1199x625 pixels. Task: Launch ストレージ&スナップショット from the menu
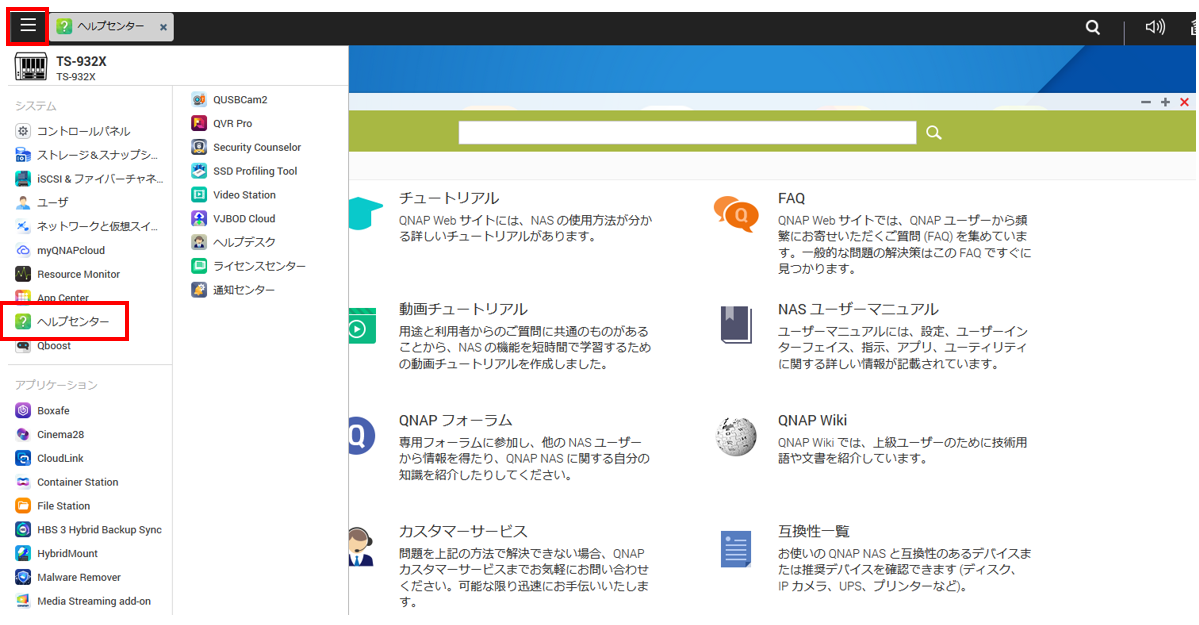pyautogui.click(x=86, y=155)
